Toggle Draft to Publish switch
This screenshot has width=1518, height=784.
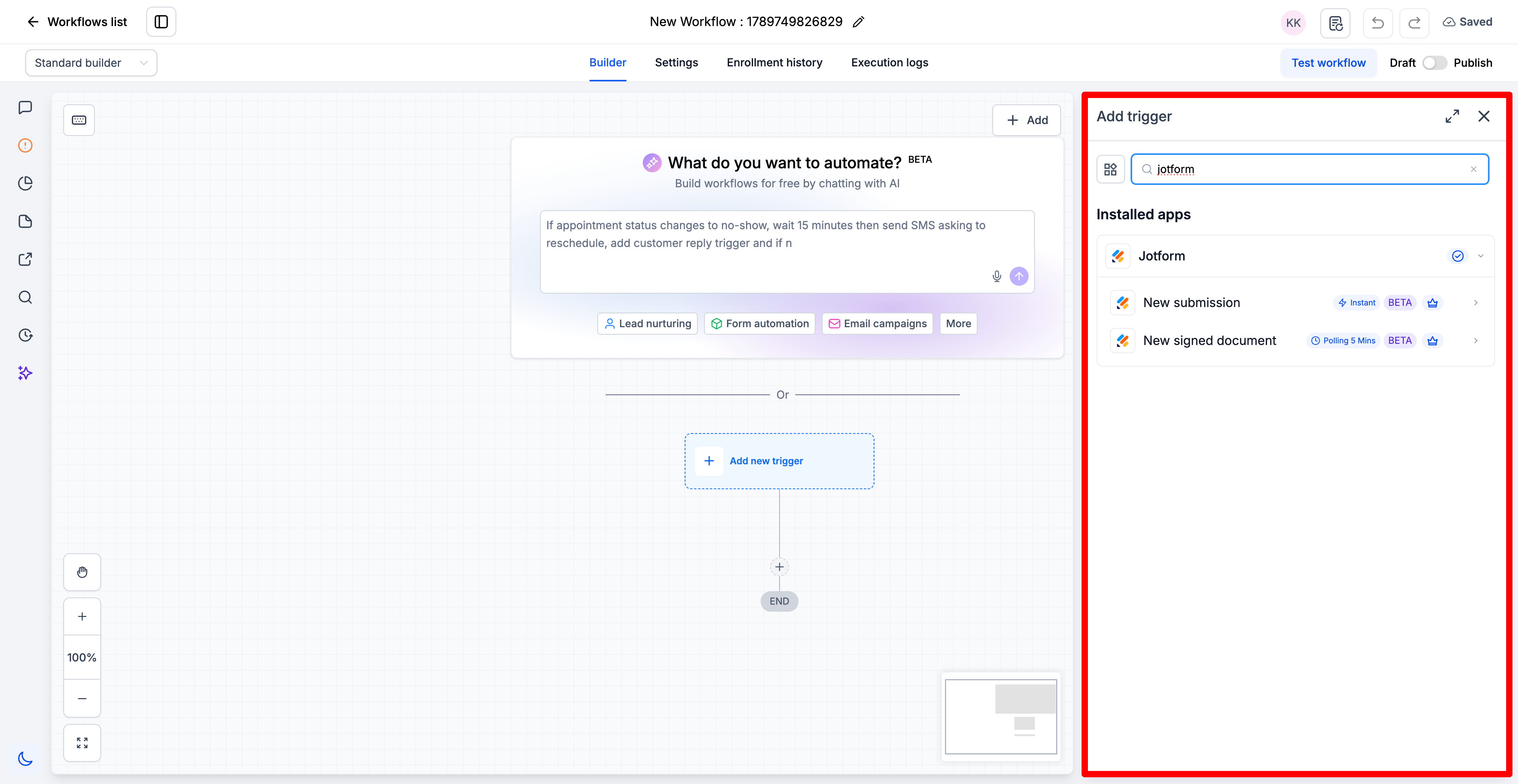pyautogui.click(x=1434, y=63)
